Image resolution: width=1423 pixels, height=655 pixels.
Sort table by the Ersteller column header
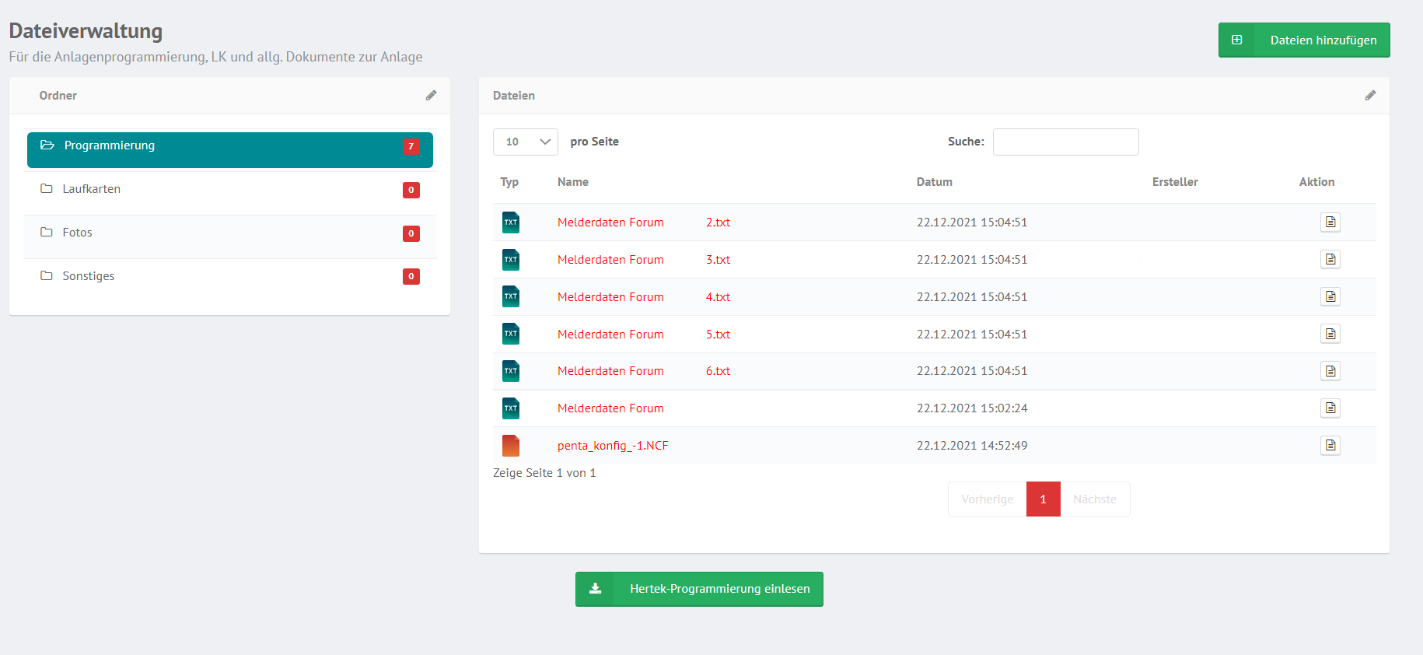click(1175, 182)
